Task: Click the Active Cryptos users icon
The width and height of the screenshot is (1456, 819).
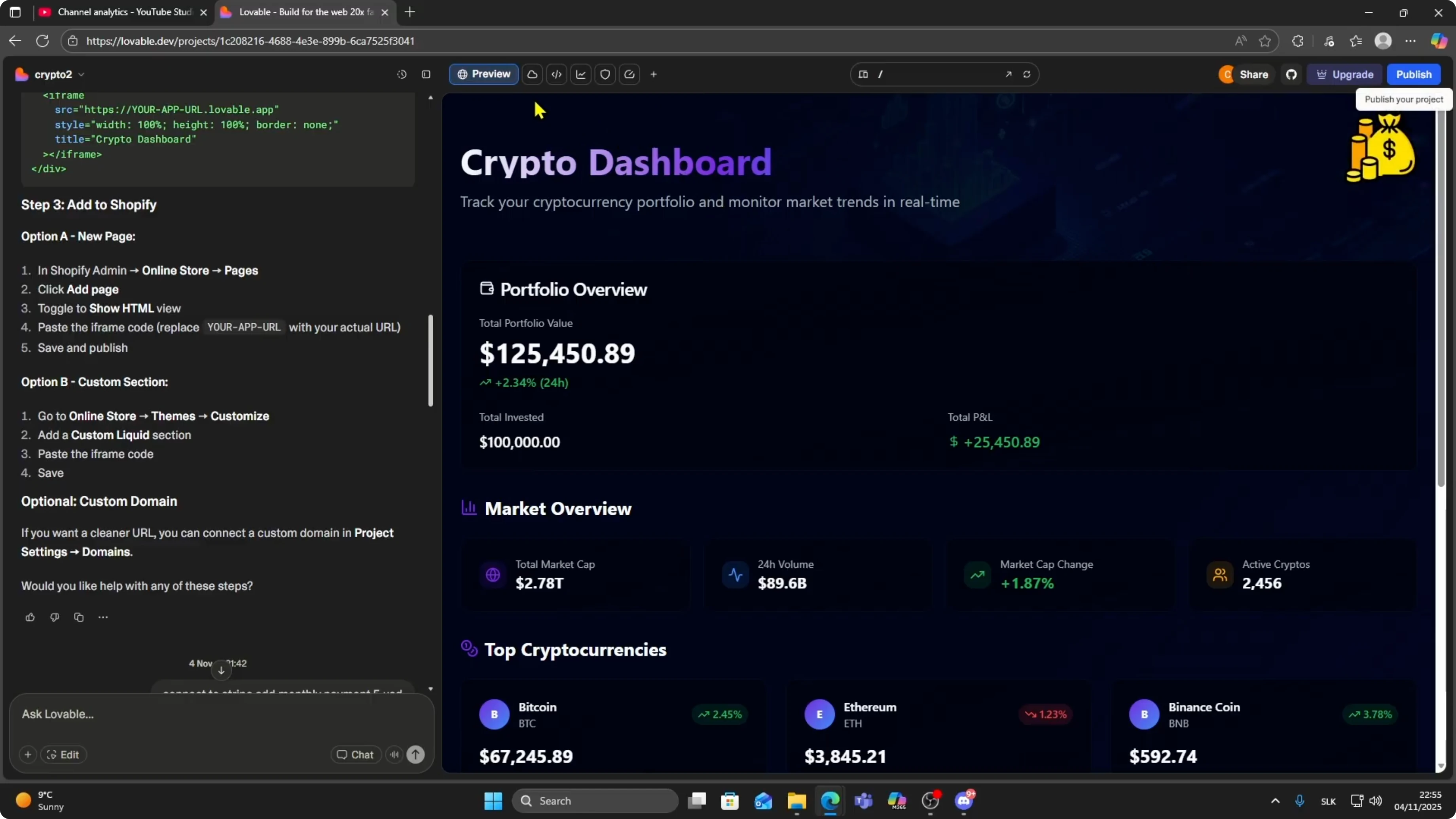Action: pyautogui.click(x=1220, y=575)
